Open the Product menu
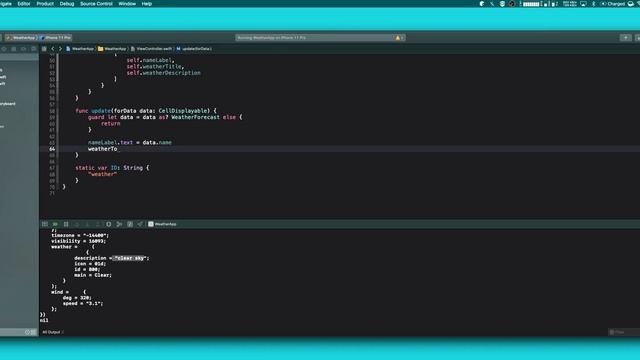Screen dimensions: 640x360 pos(45,4)
